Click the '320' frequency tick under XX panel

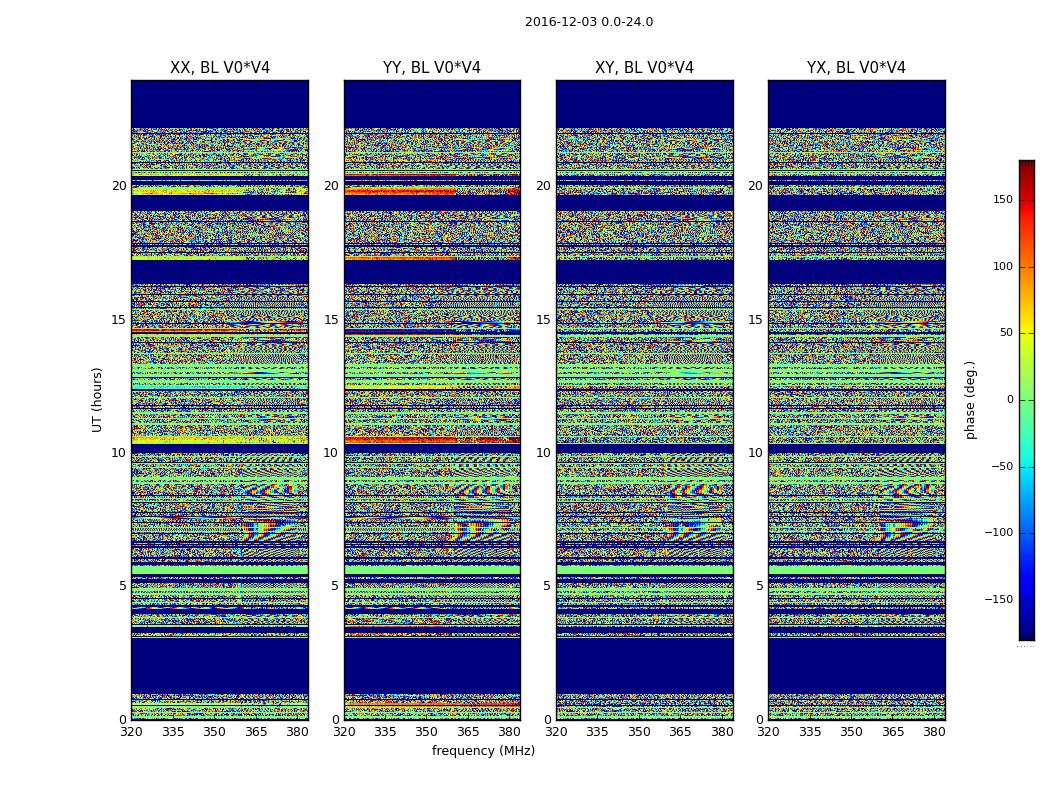click(x=131, y=732)
